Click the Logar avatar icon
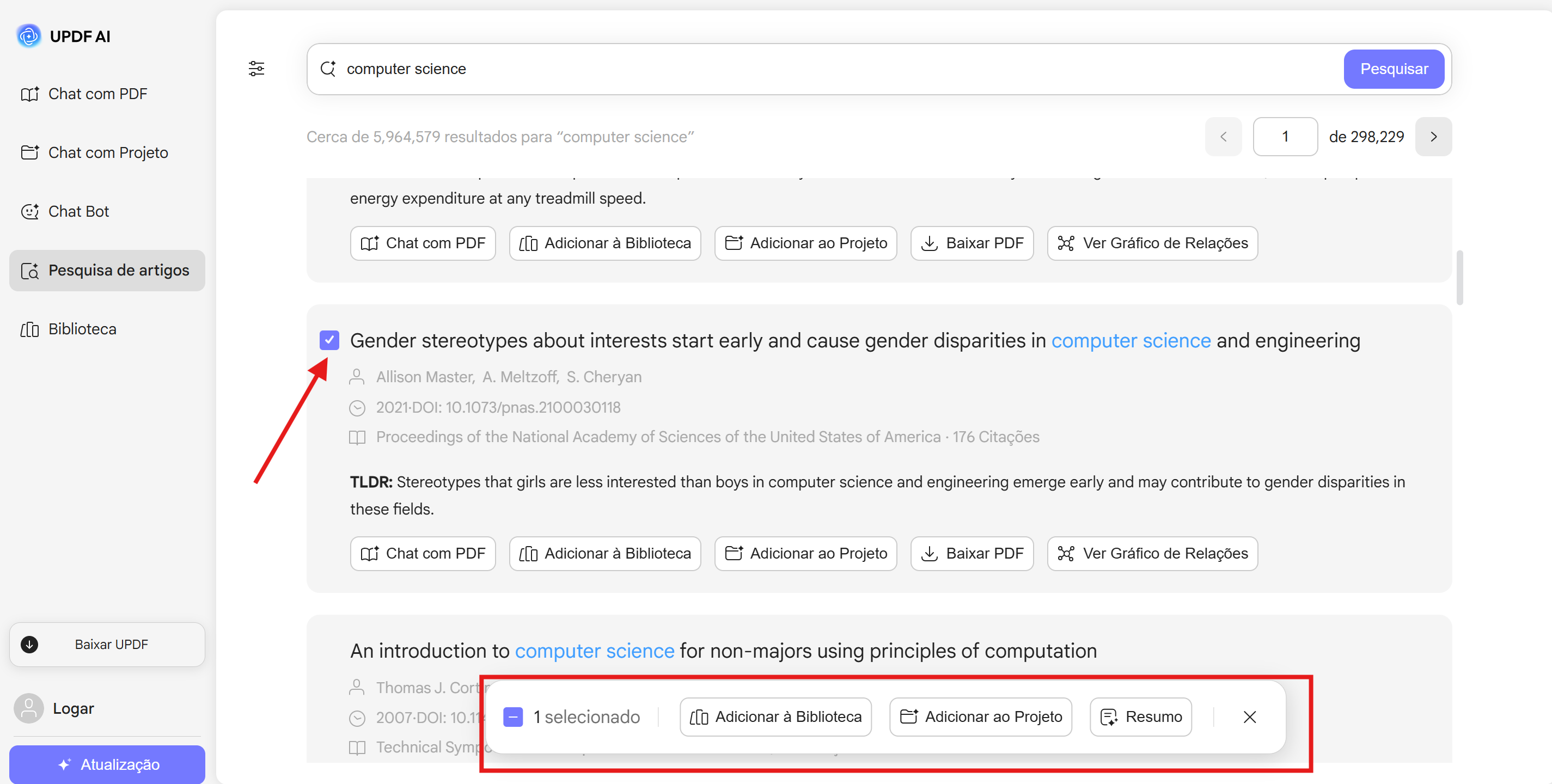Image resolution: width=1552 pixels, height=784 pixels. click(x=29, y=708)
